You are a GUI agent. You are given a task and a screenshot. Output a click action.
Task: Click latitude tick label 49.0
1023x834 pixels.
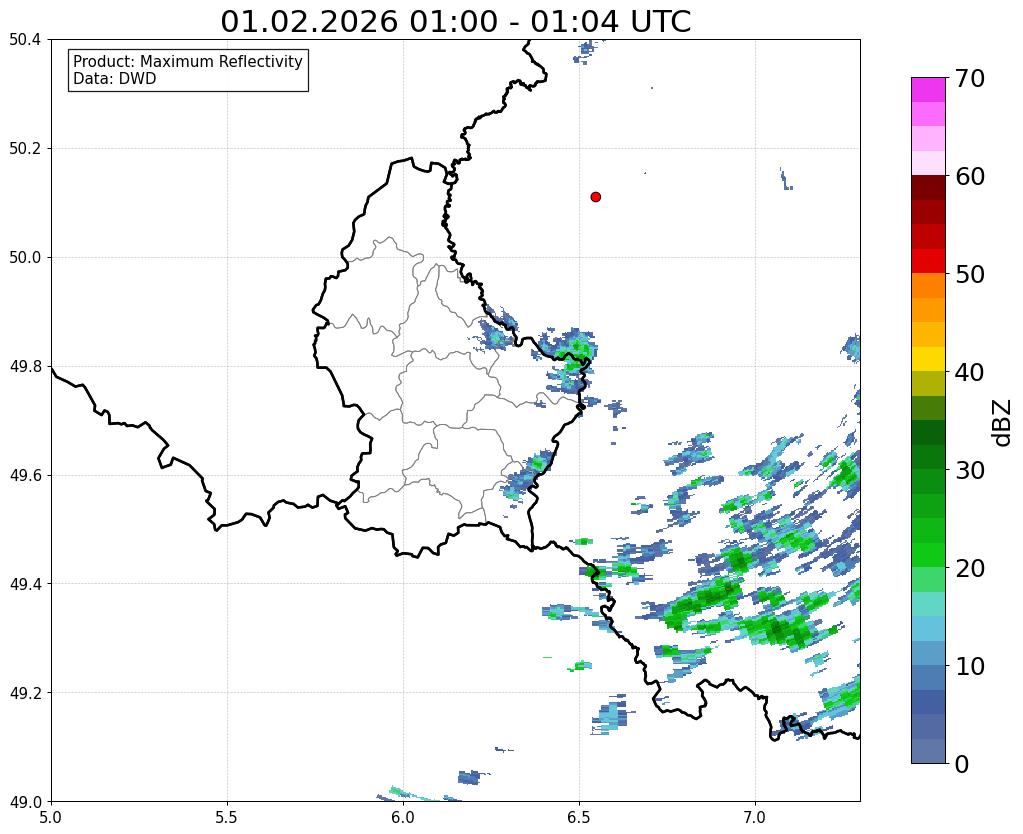pos(25,802)
